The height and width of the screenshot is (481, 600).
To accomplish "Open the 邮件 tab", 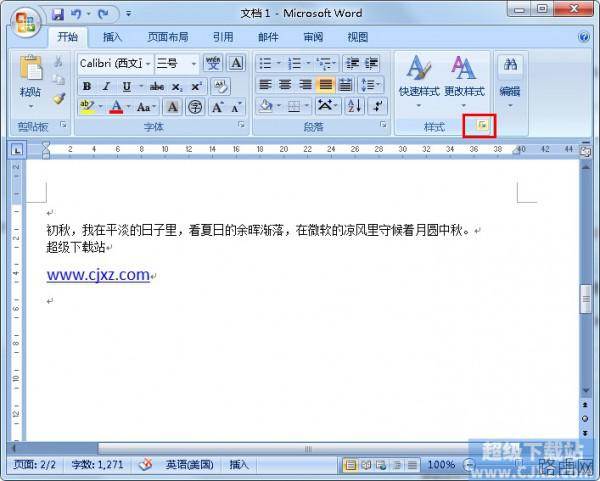I will click(268, 37).
